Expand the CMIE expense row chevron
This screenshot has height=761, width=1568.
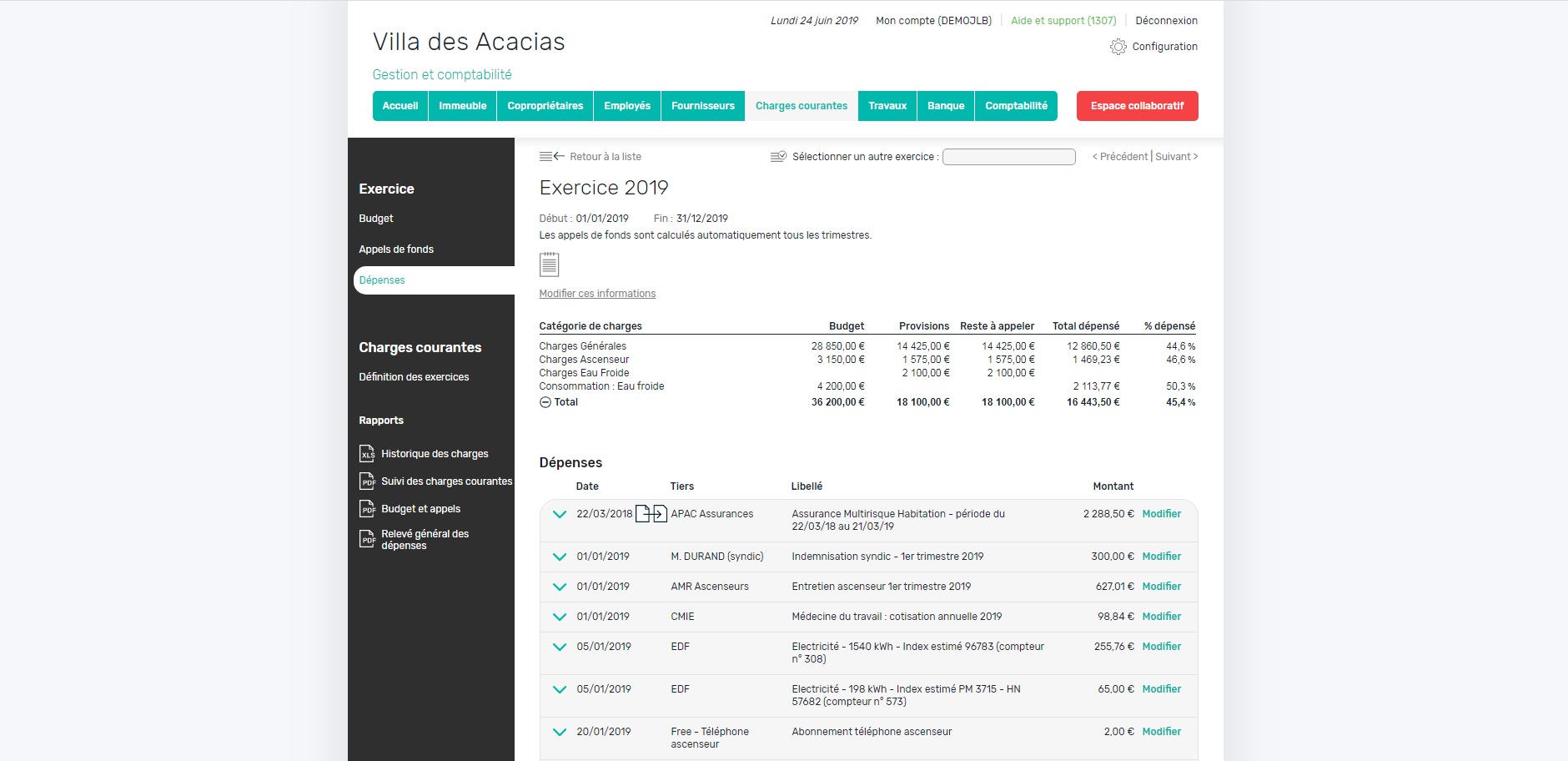click(x=560, y=617)
